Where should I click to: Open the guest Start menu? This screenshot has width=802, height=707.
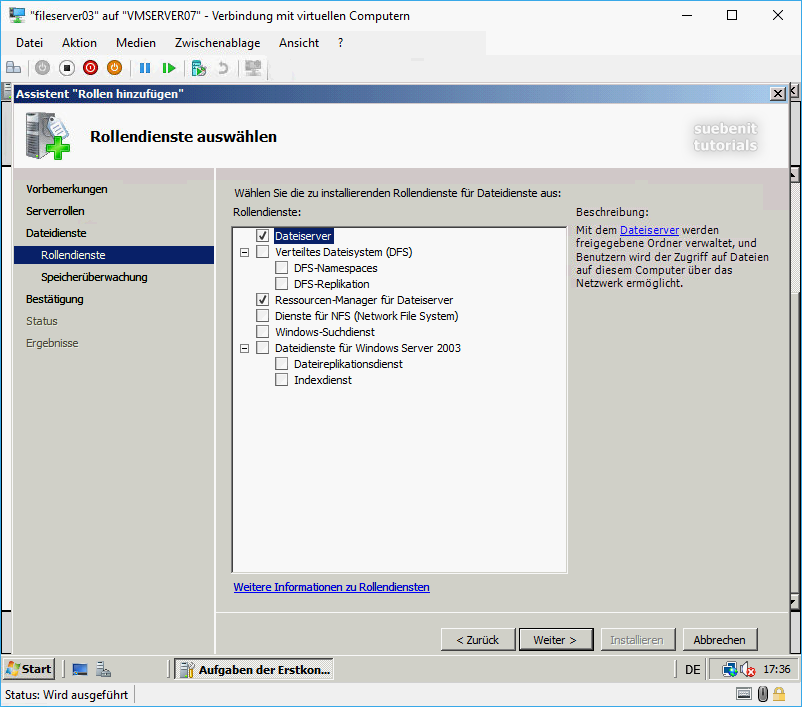[29, 669]
